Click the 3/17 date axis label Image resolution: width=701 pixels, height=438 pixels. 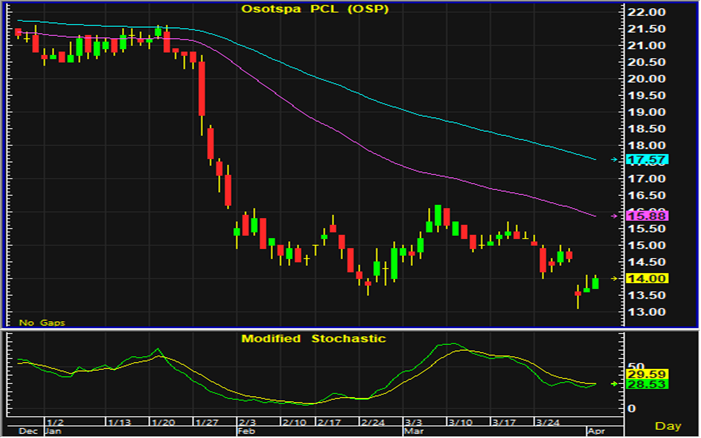click(x=504, y=422)
